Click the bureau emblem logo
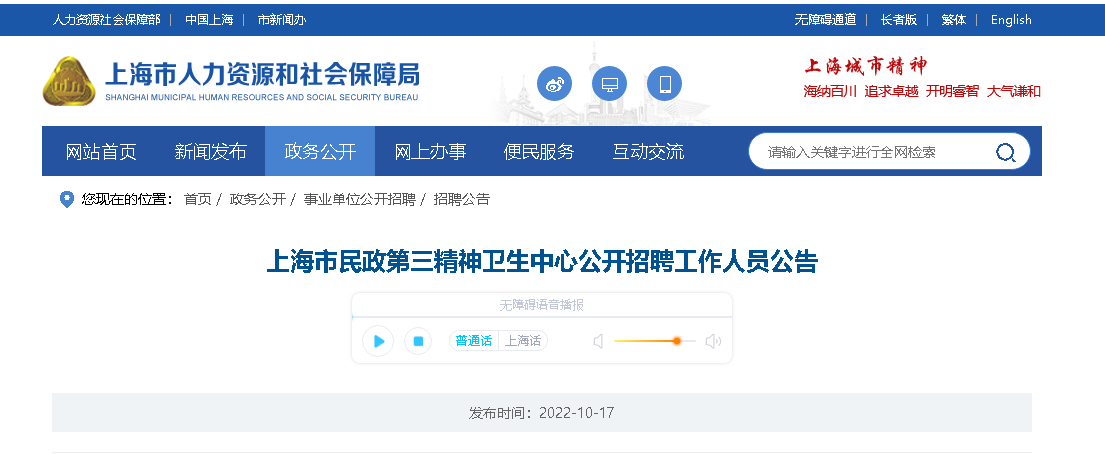 tap(68, 81)
